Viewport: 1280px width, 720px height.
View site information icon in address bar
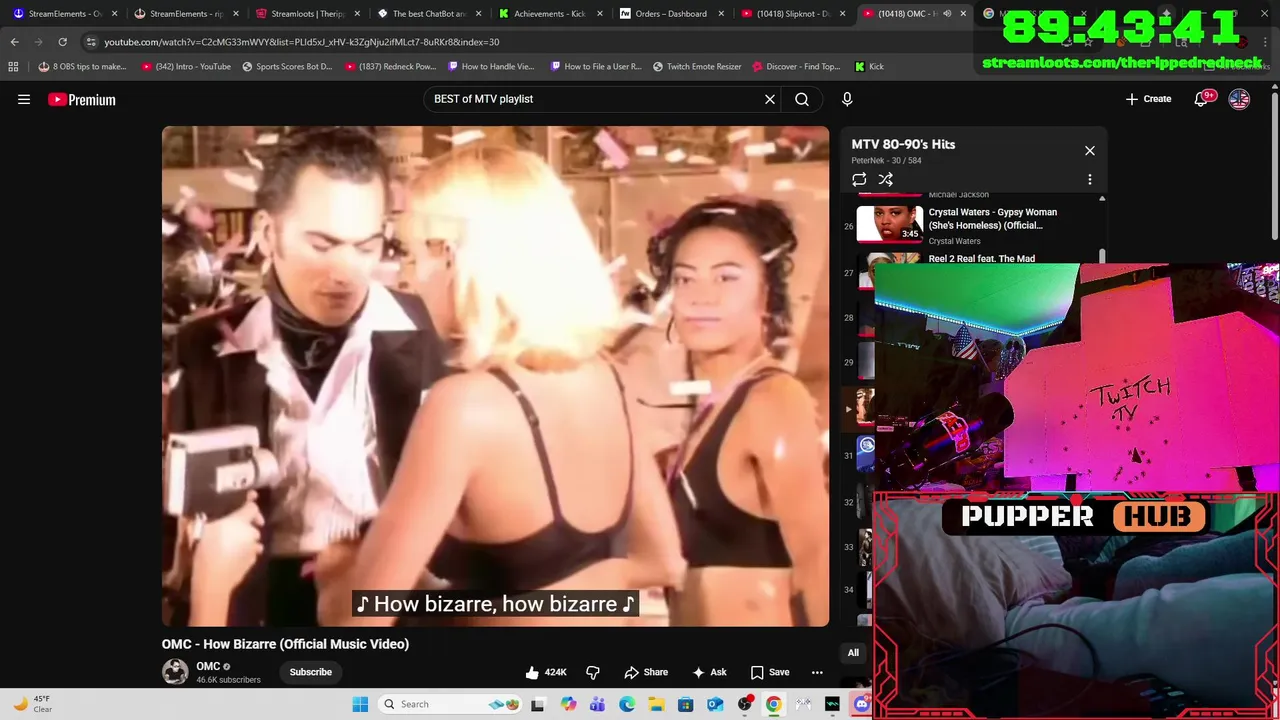[91, 42]
